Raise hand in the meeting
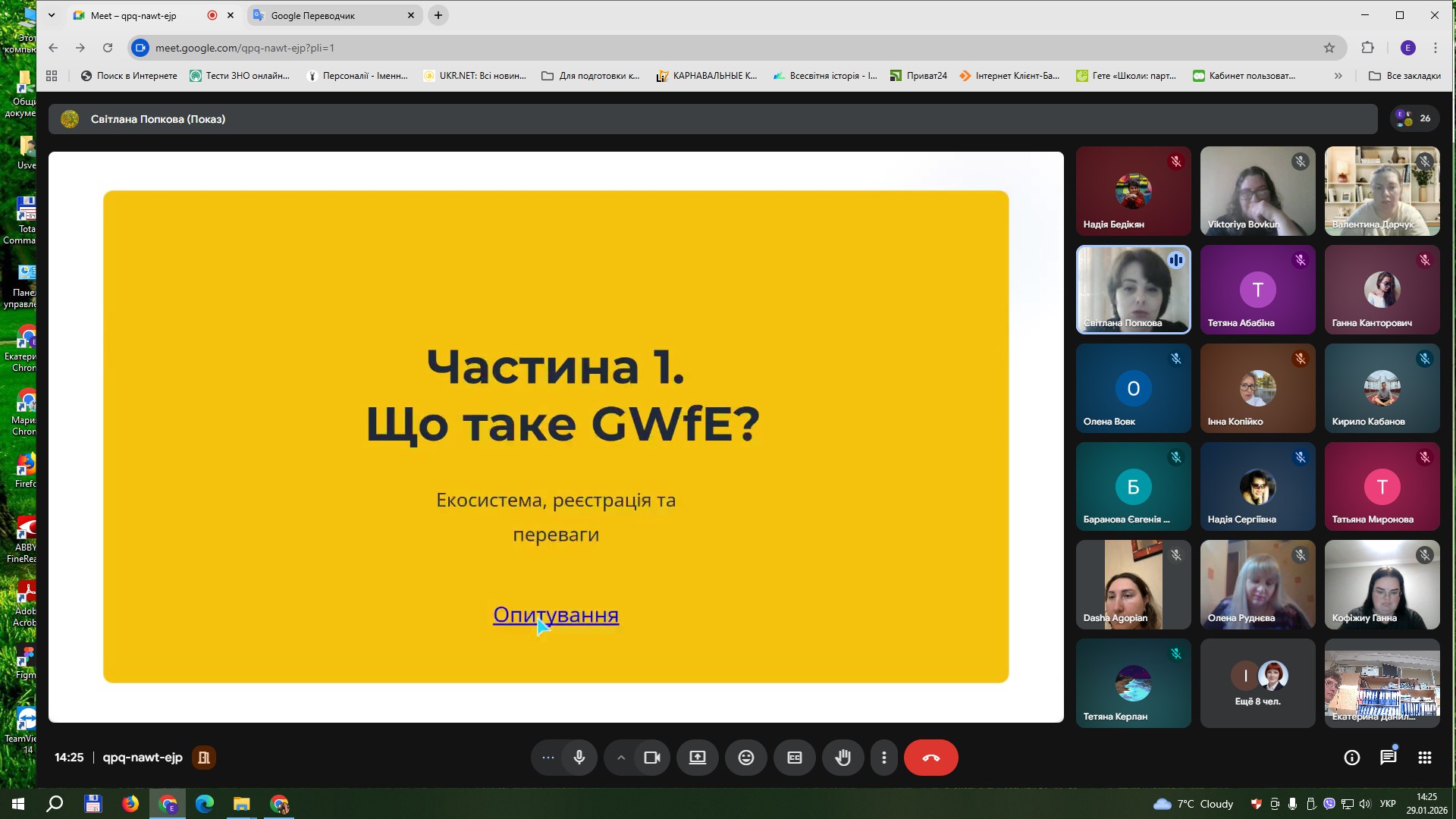The width and height of the screenshot is (1456, 819). pos(843,758)
